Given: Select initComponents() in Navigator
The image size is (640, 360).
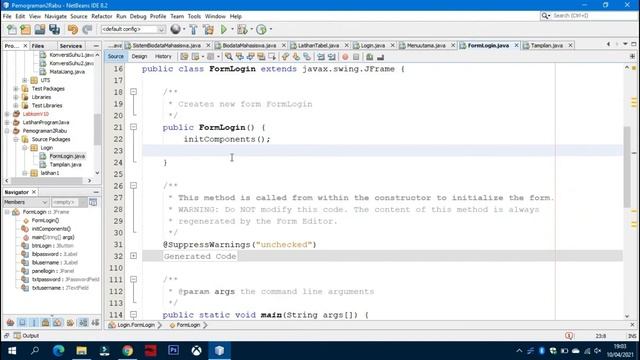Looking at the screenshot, I should [x=51, y=229].
